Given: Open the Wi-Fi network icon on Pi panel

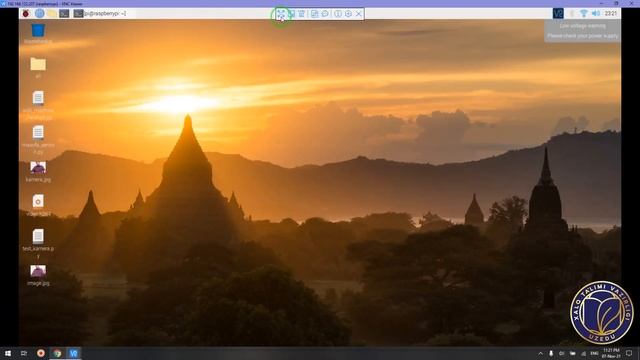Looking at the screenshot, I should point(584,13).
